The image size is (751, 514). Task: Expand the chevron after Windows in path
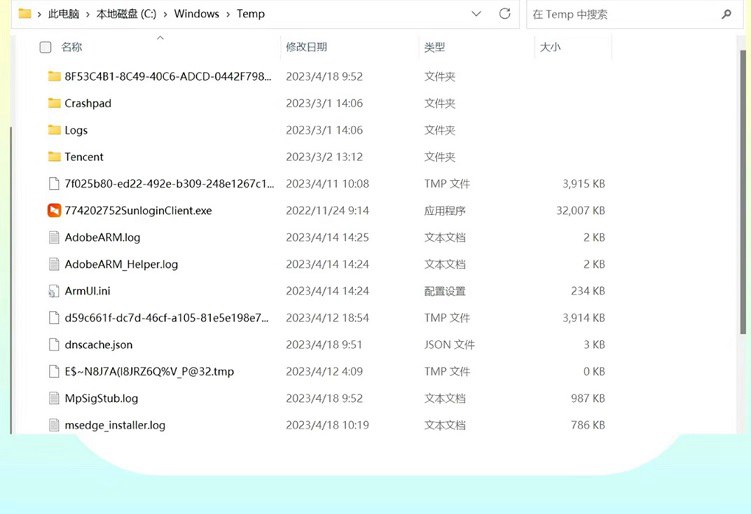pos(227,15)
